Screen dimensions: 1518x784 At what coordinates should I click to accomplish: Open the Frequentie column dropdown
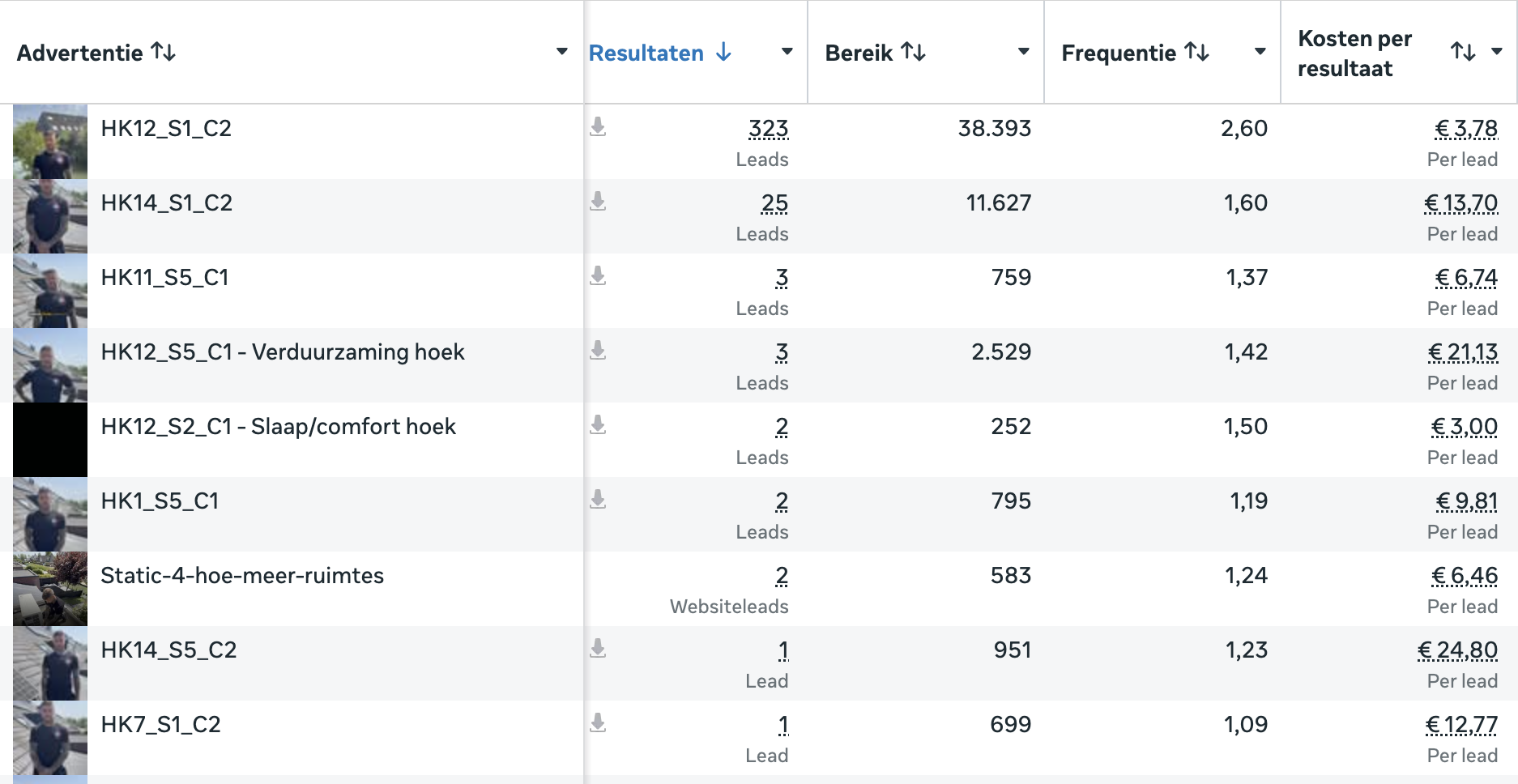coord(1260,52)
